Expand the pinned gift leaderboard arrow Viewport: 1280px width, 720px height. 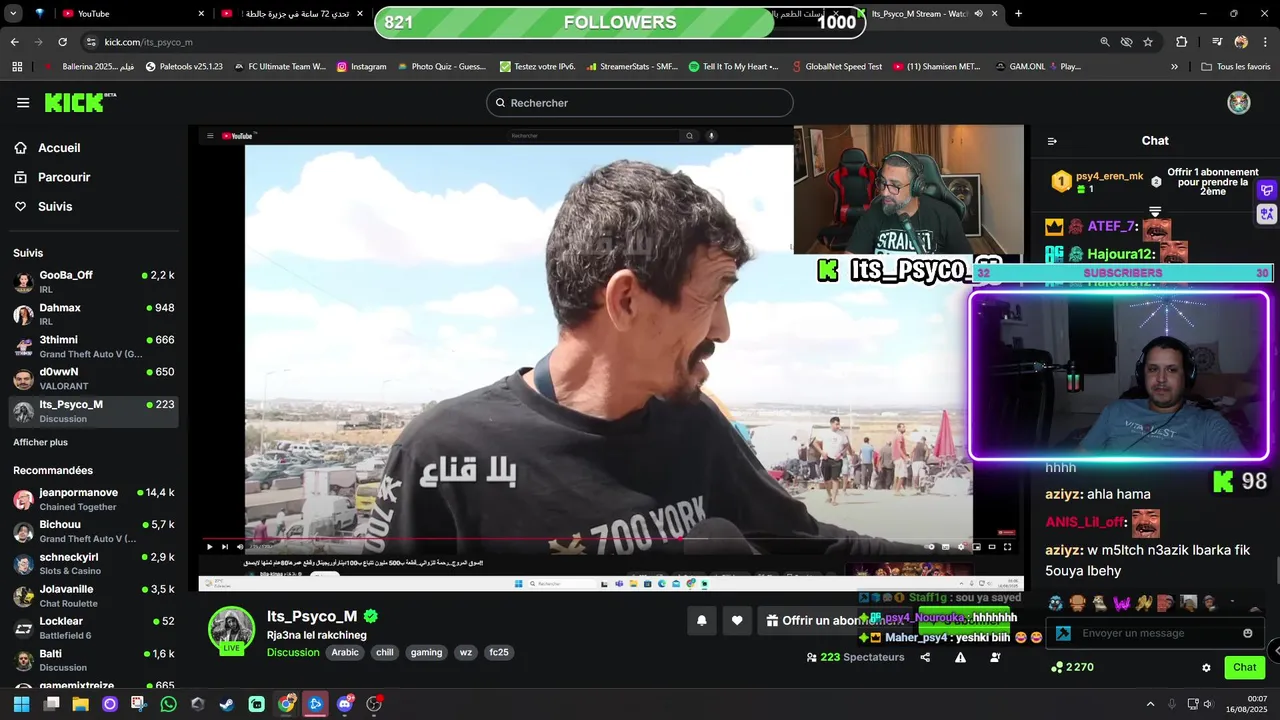pos(1155,211)
